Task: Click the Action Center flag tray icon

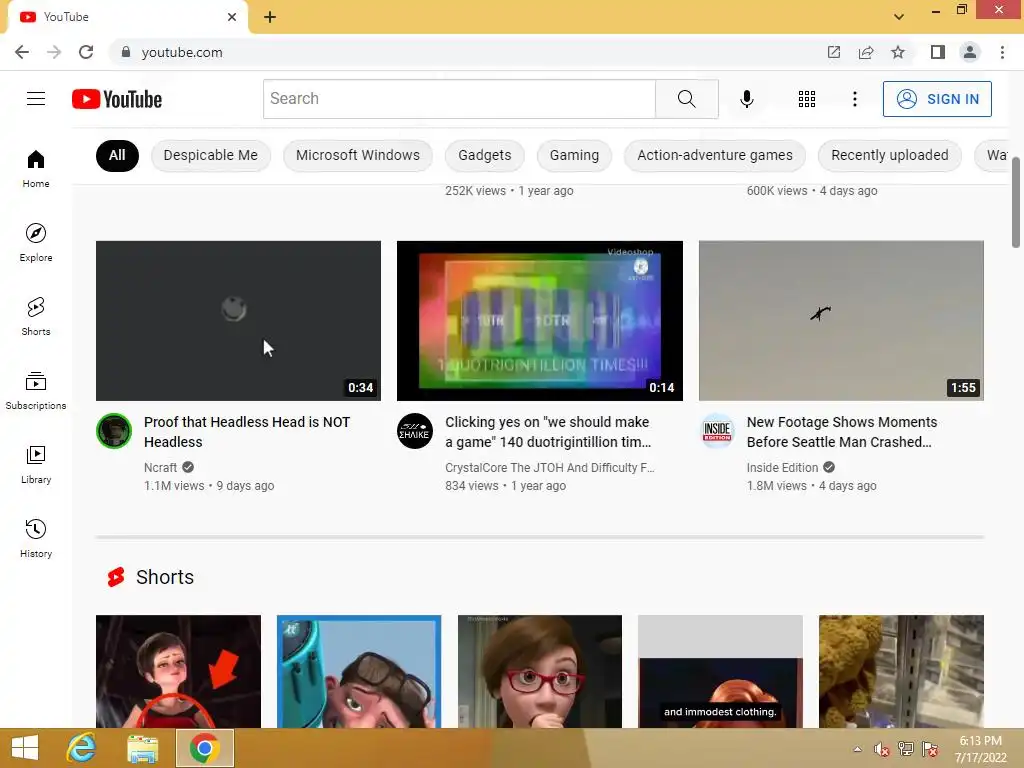Action: pos(930,749)
